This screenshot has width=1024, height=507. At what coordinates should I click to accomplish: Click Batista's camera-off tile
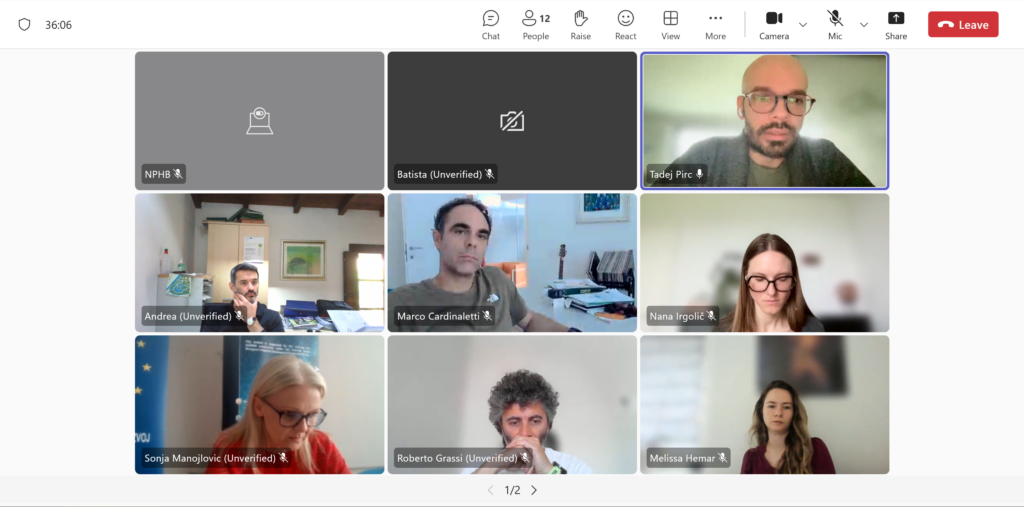tap(512, 121)
